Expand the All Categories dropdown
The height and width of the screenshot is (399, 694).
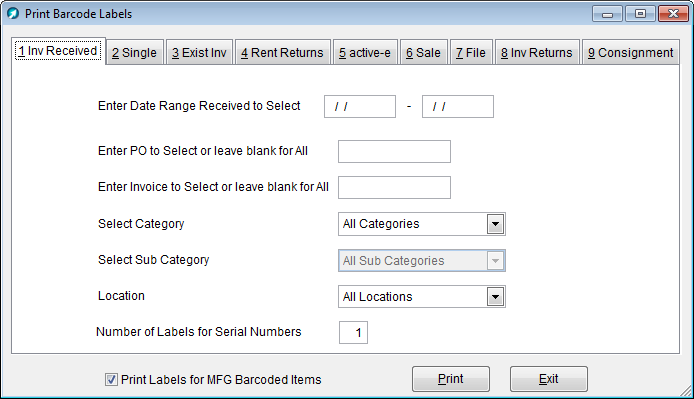pyautogui.click(x=495, y=224)
